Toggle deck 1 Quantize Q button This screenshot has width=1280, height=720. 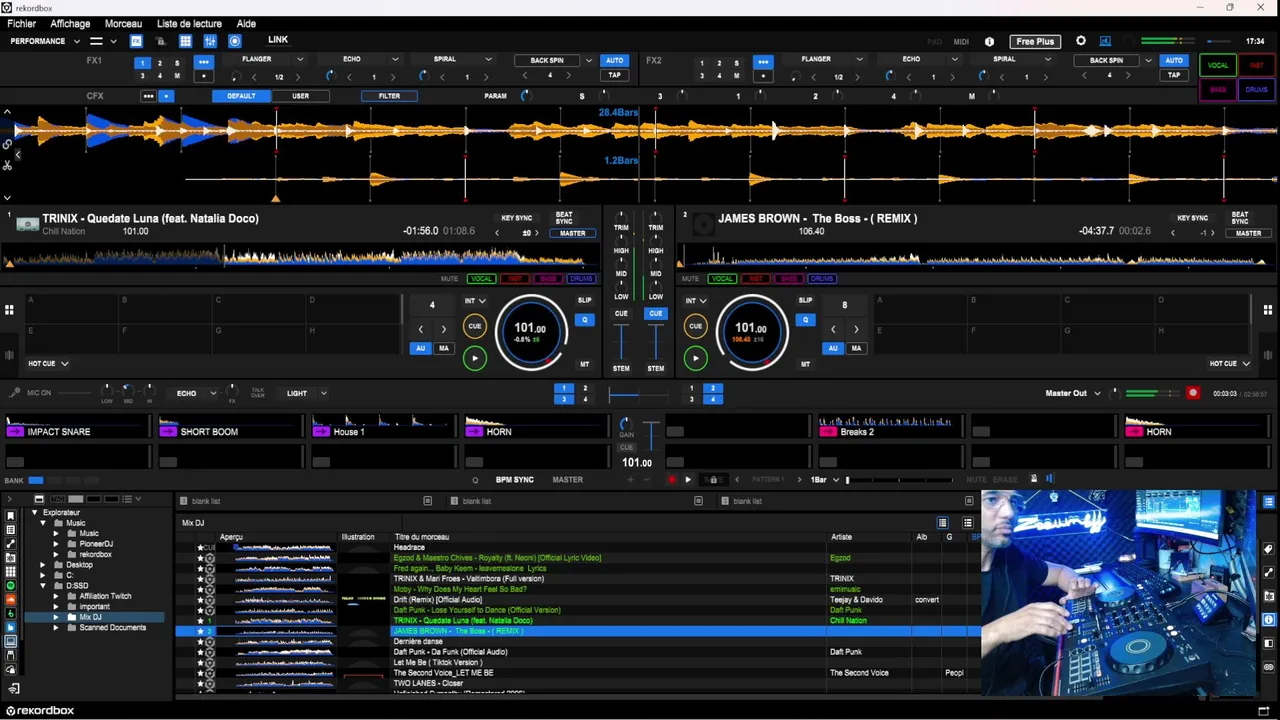[585, 320]
